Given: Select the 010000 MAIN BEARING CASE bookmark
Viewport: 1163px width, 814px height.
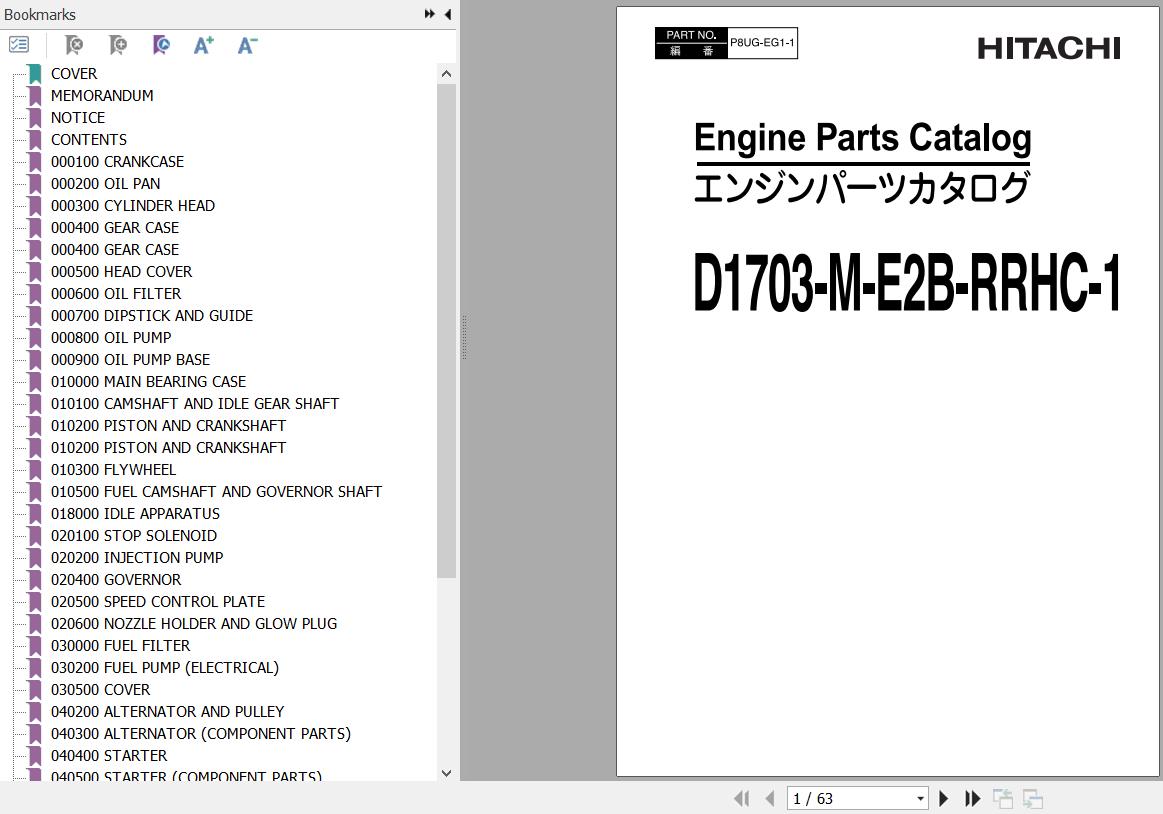Looking at the screenshot, I should pos(148,381).
